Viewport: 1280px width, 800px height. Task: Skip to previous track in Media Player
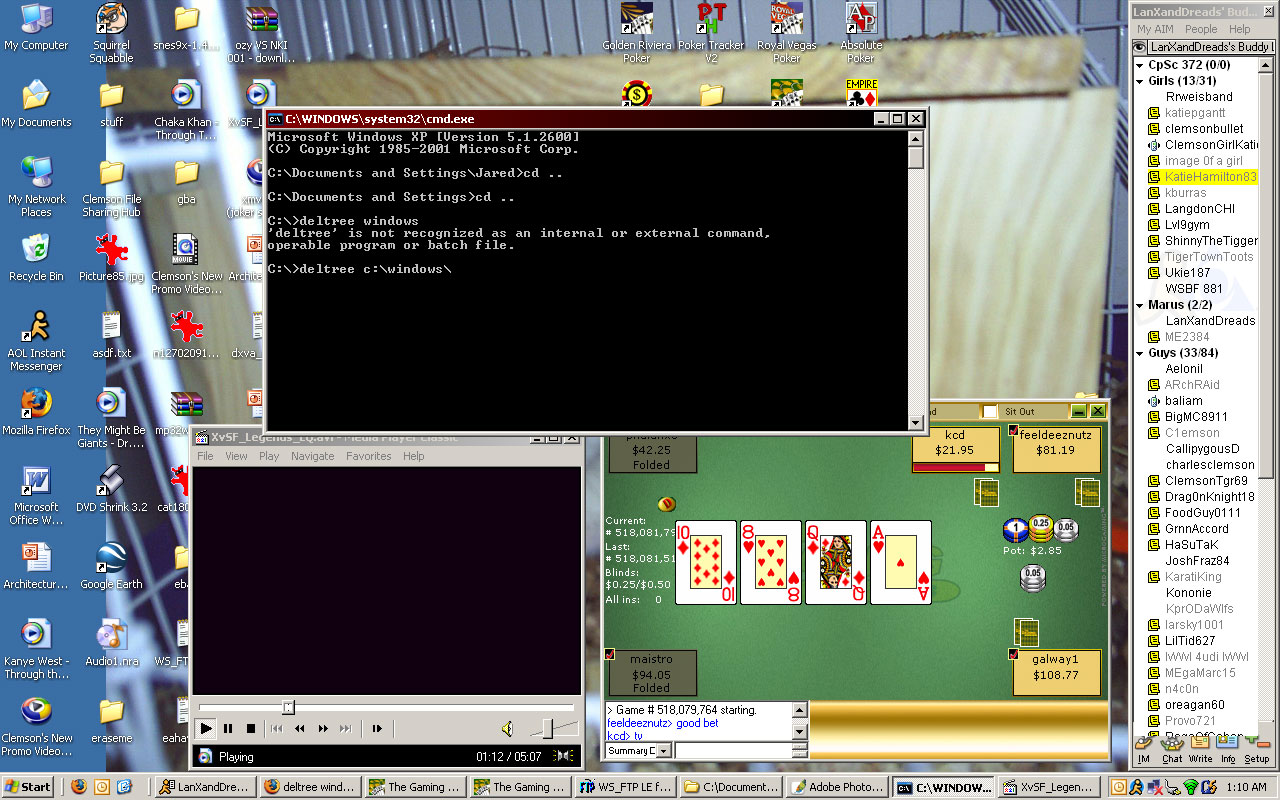277,729
